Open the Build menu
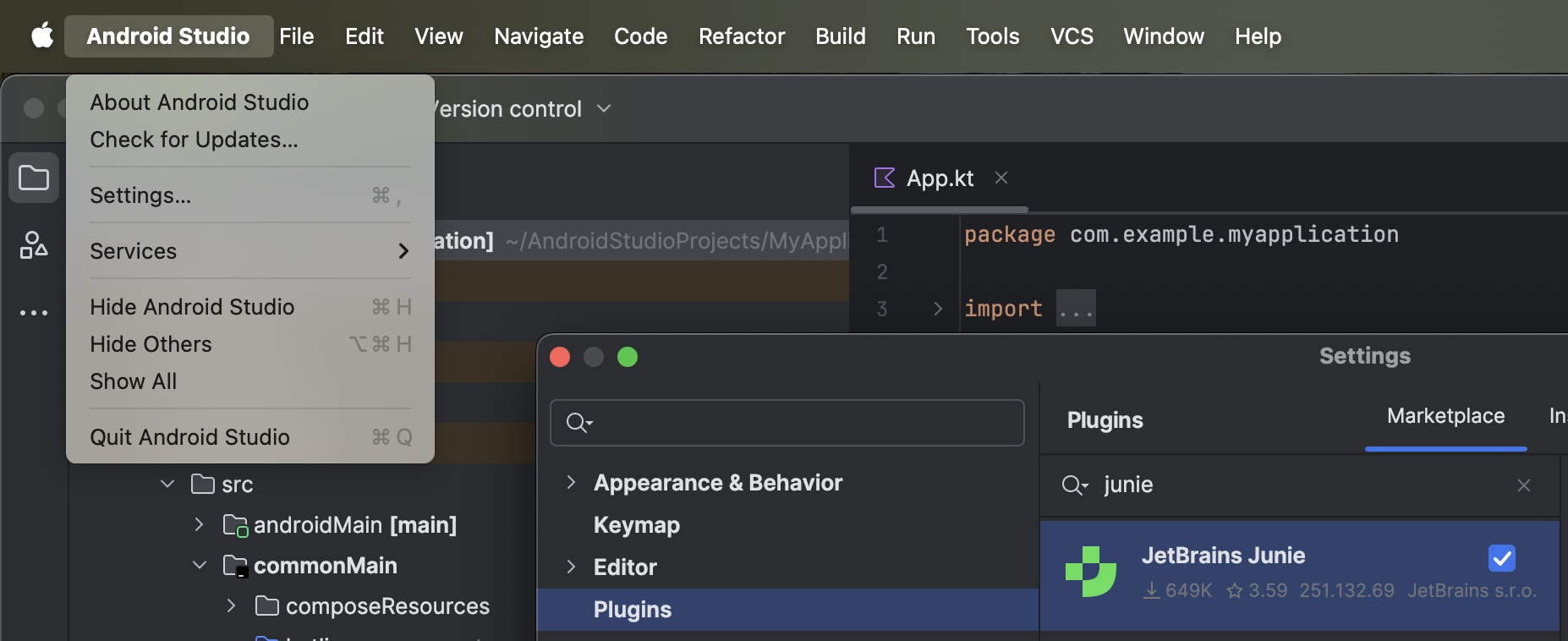Viewport: 1568px width, 641px height. coord(841,36)
